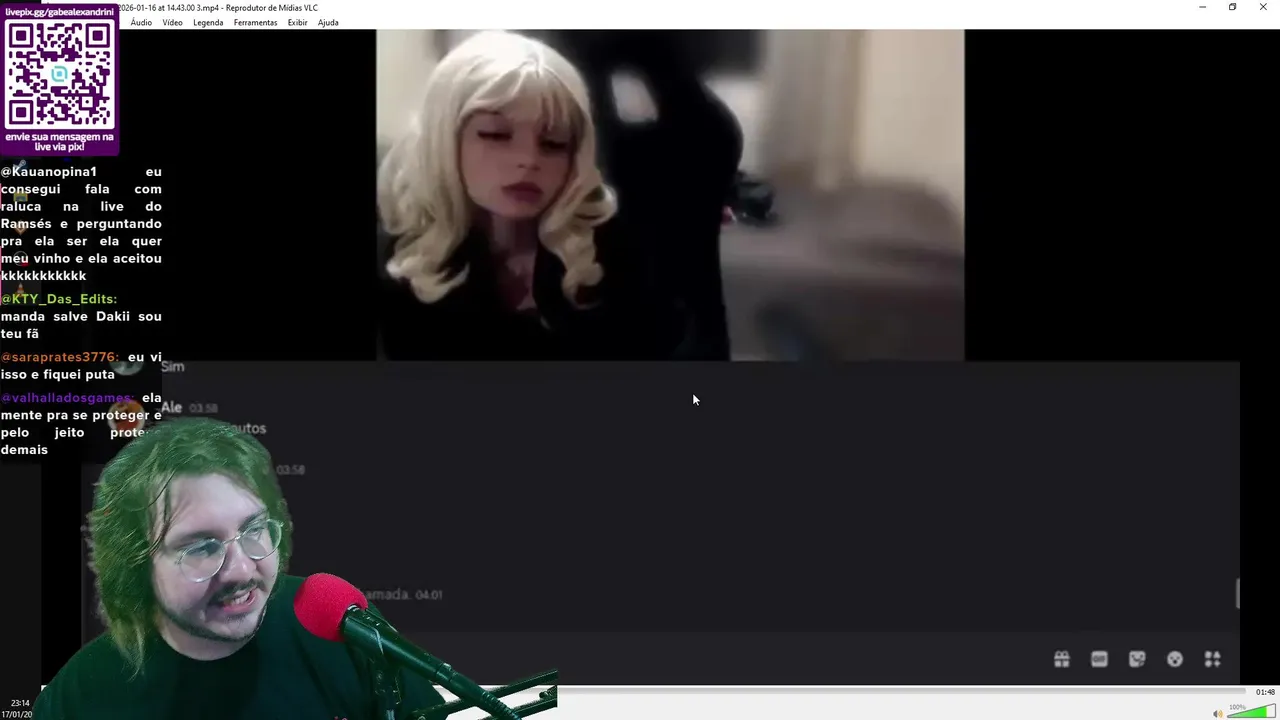This screenshot has height=720, width=1280.
Task: Click the @Kauanopina1 username in chat
Action: coord(49,172)
